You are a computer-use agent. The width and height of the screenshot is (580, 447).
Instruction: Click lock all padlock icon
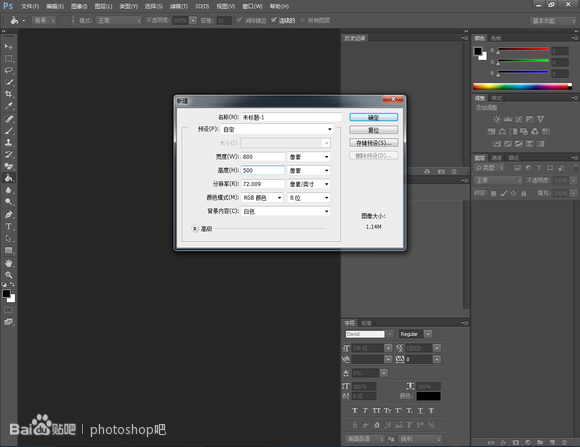[523, 193]
